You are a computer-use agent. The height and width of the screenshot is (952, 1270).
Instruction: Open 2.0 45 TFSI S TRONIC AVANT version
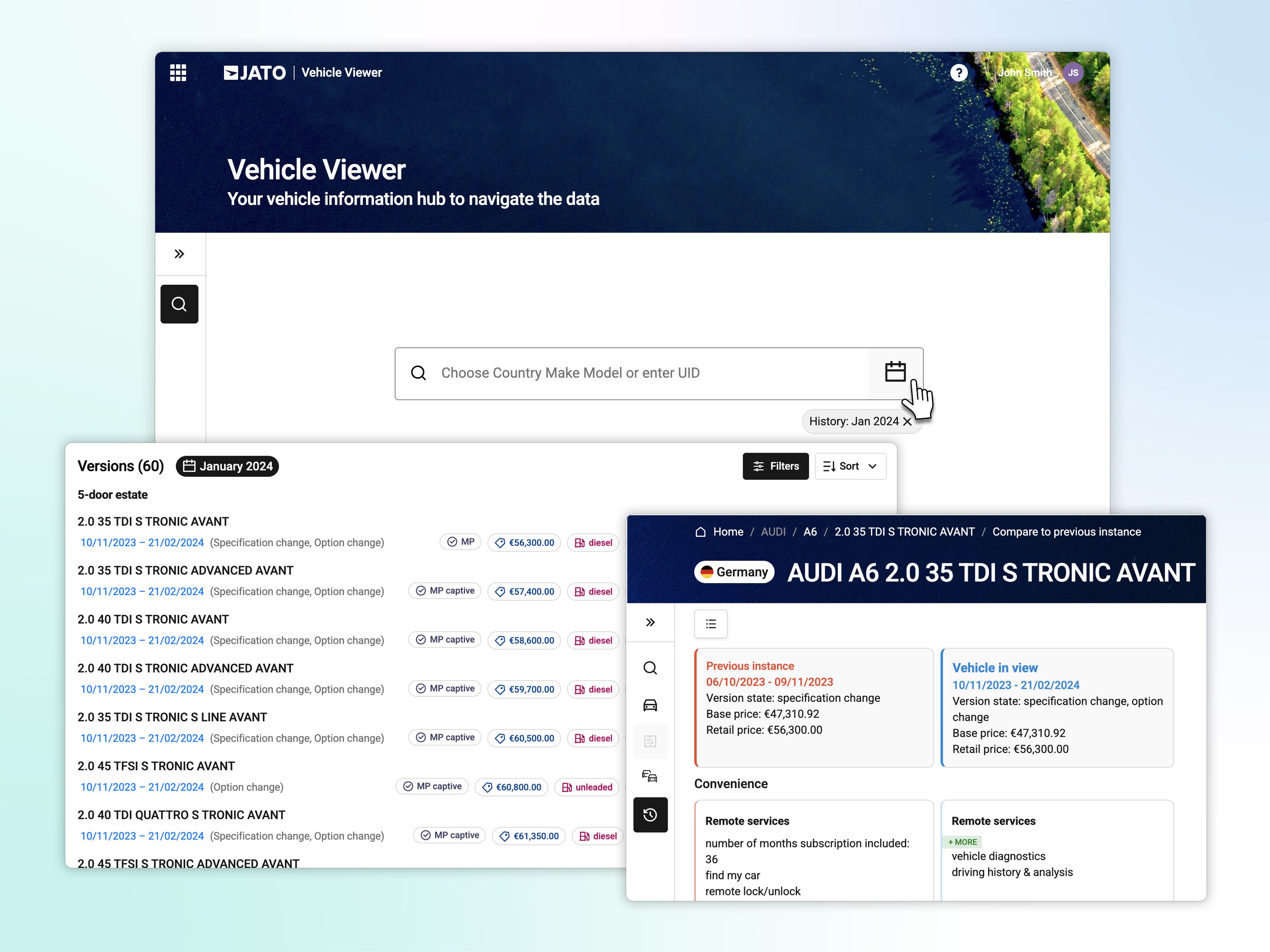point(156,766)
